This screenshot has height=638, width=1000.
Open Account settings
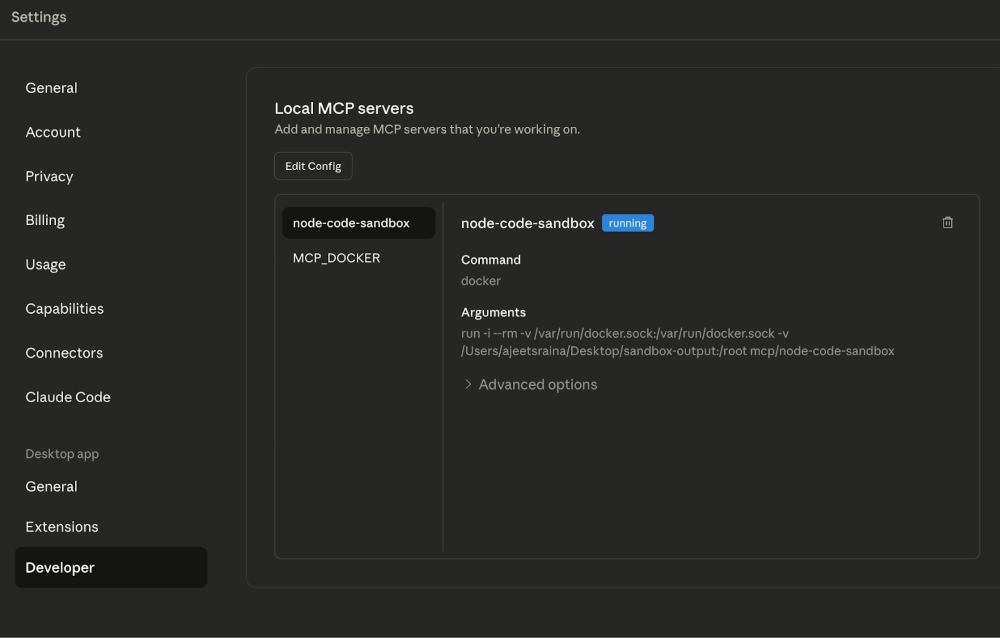coord(53,132)
